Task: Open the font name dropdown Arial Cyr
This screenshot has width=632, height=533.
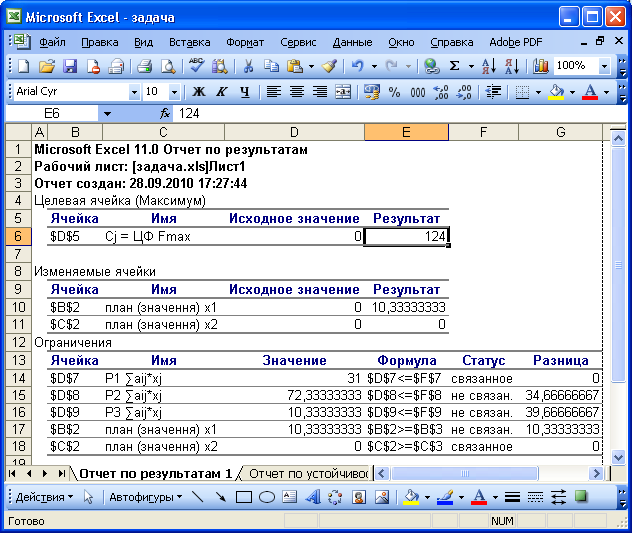Action: [134, 92]
